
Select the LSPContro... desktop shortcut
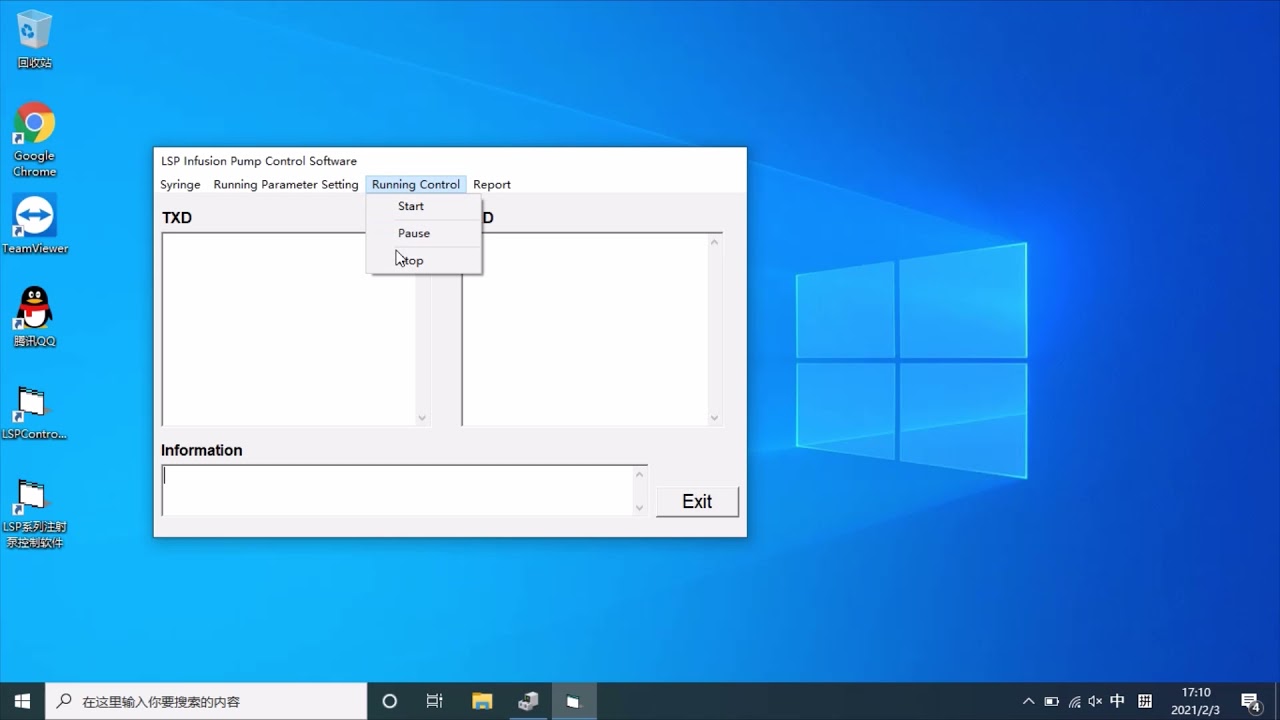click(34, 414)
